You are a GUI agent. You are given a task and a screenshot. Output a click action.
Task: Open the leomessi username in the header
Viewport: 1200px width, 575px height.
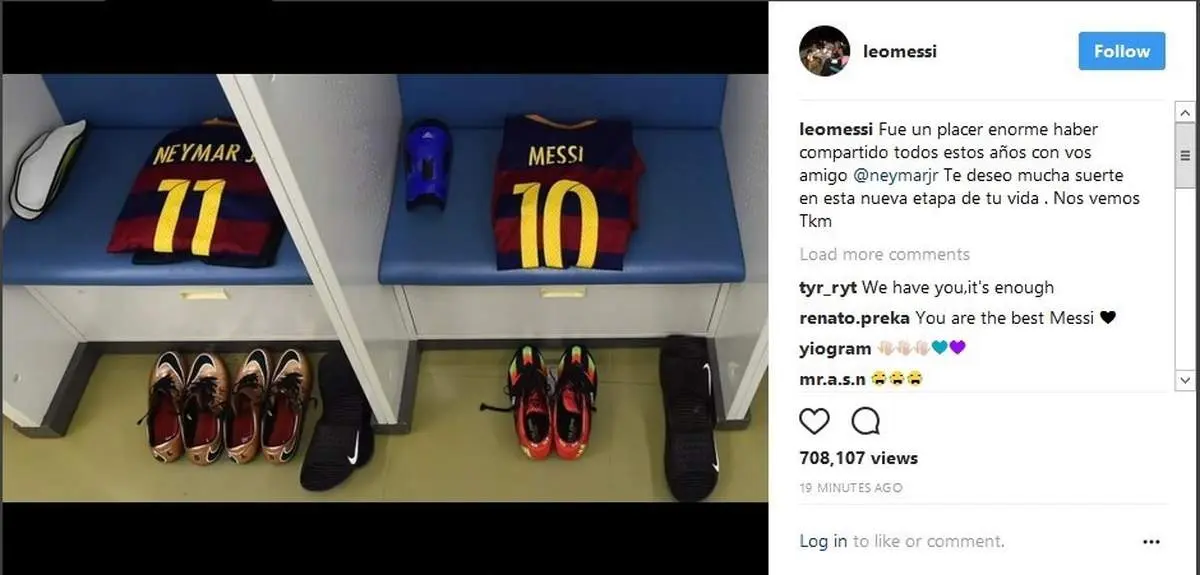point(900,51)
